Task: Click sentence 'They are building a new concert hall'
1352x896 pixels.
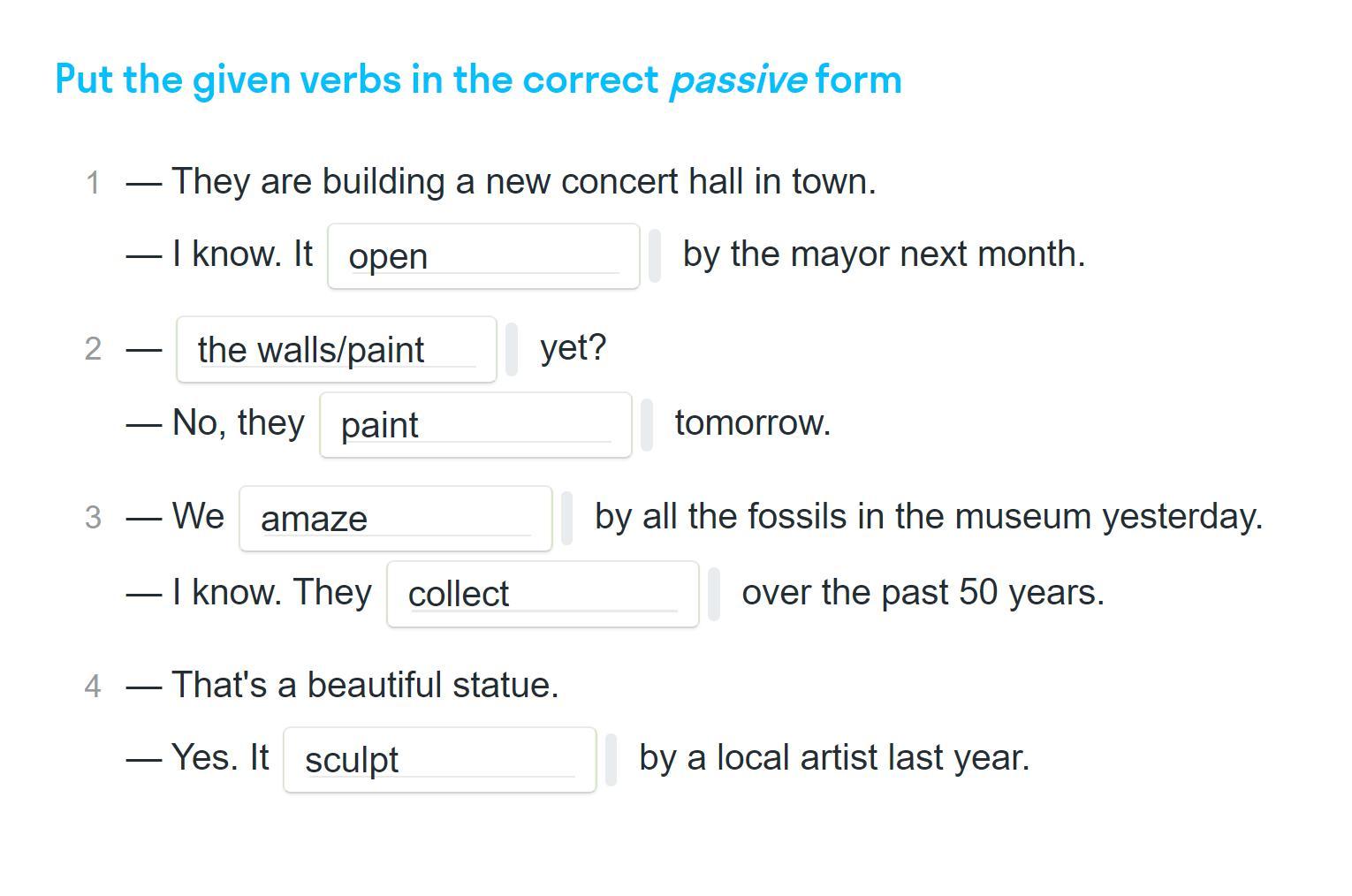Action: click(524, 182)
